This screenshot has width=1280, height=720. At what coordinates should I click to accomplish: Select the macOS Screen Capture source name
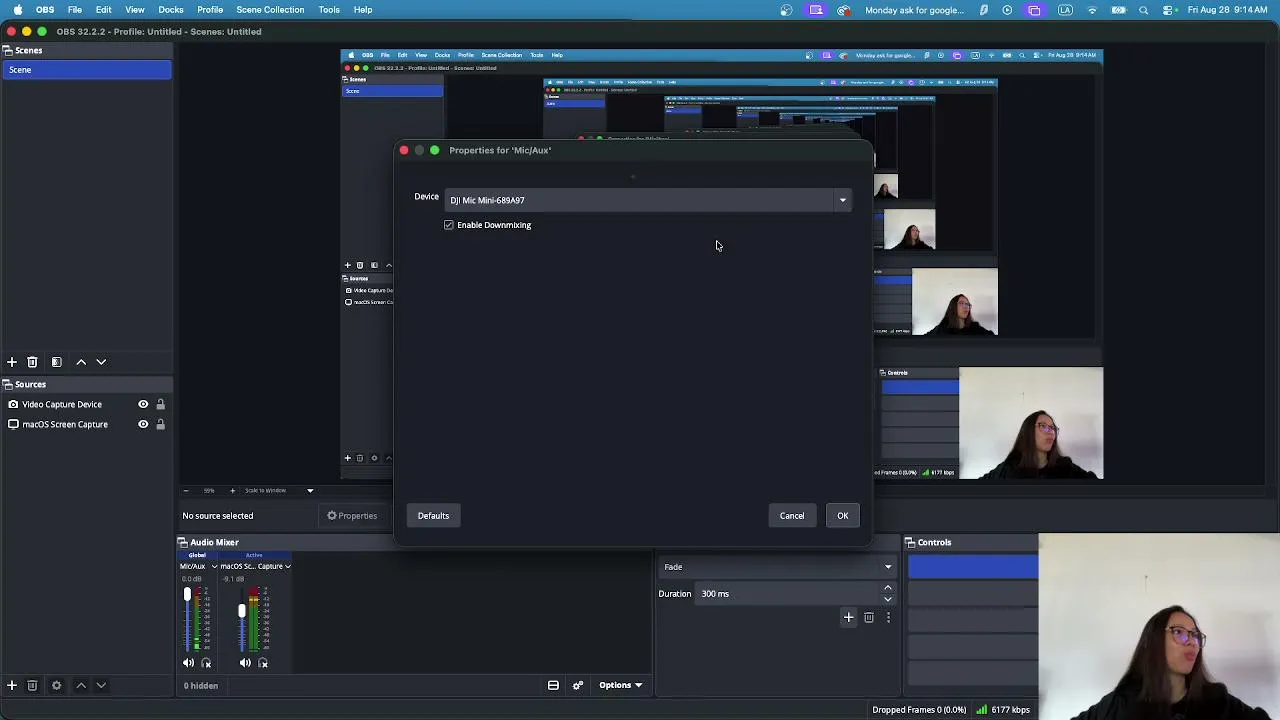(x=65, y=424)
